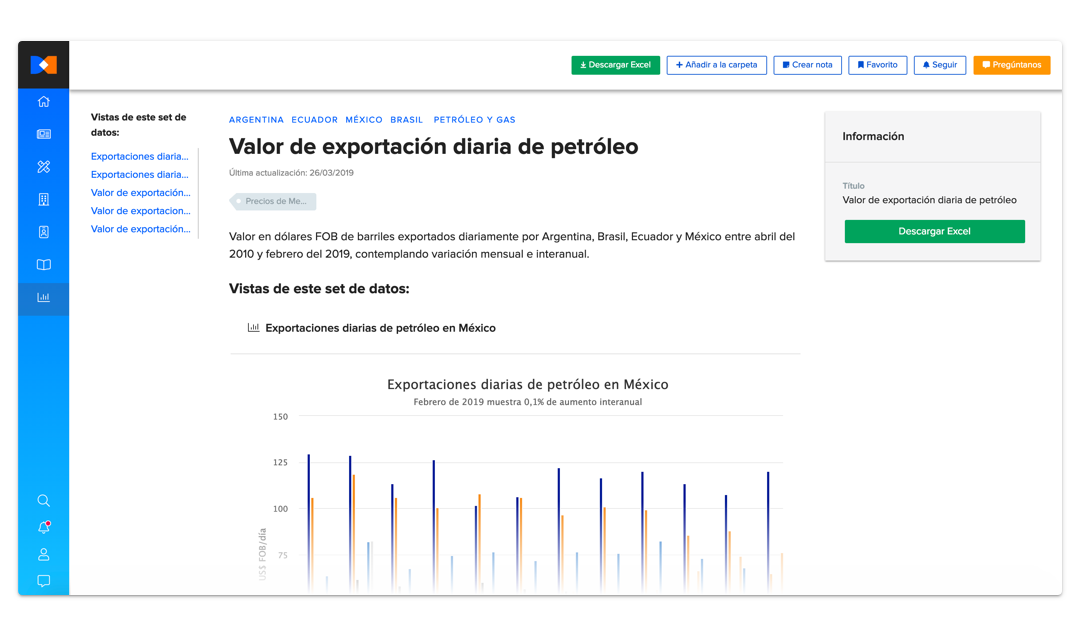The image size is (1080, 636).
Task: Open the open book icon in sidebar
Action: coord(43,265)
